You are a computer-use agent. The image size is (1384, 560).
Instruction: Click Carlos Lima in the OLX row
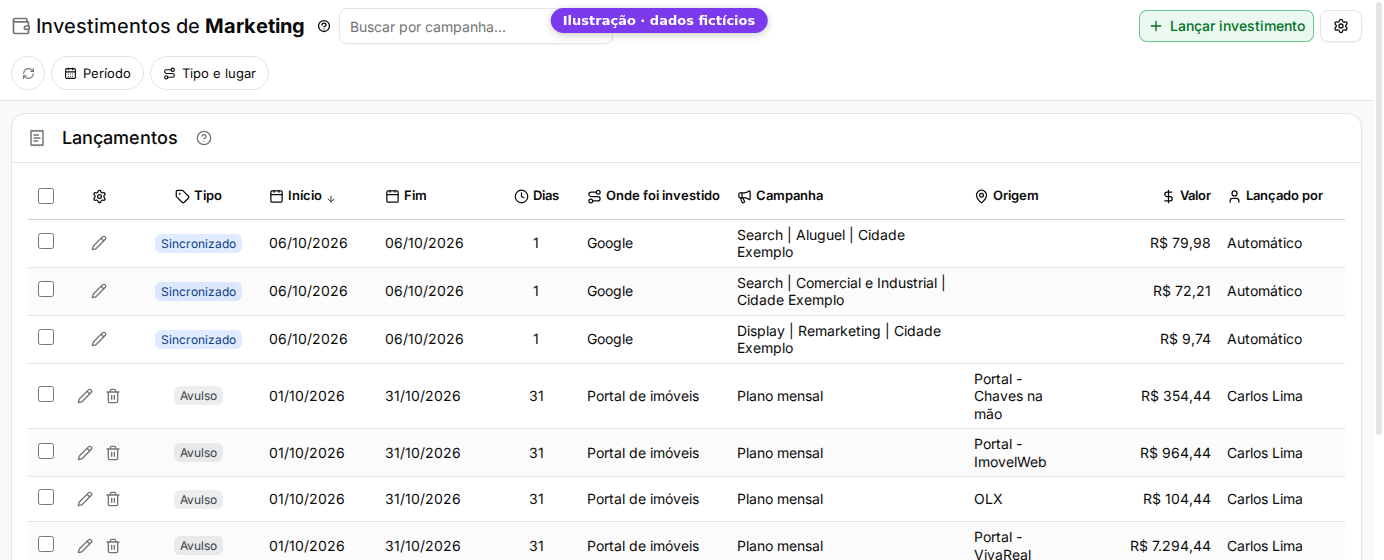click(x=1265, y=499)
